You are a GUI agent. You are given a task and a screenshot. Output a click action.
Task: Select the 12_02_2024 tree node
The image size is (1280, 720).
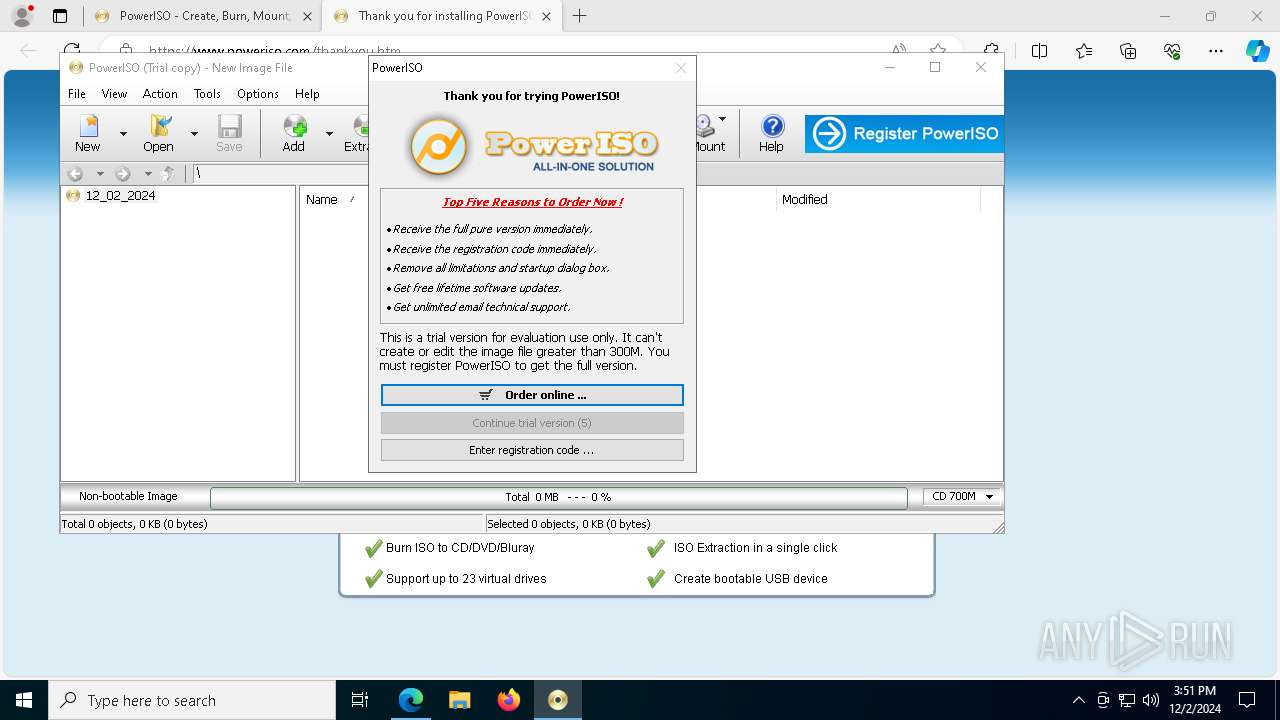[120, 196]
